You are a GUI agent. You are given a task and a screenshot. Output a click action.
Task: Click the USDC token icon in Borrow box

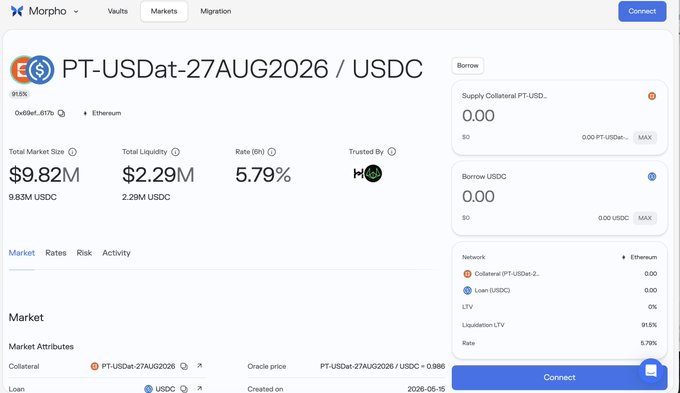click(652, 177)
